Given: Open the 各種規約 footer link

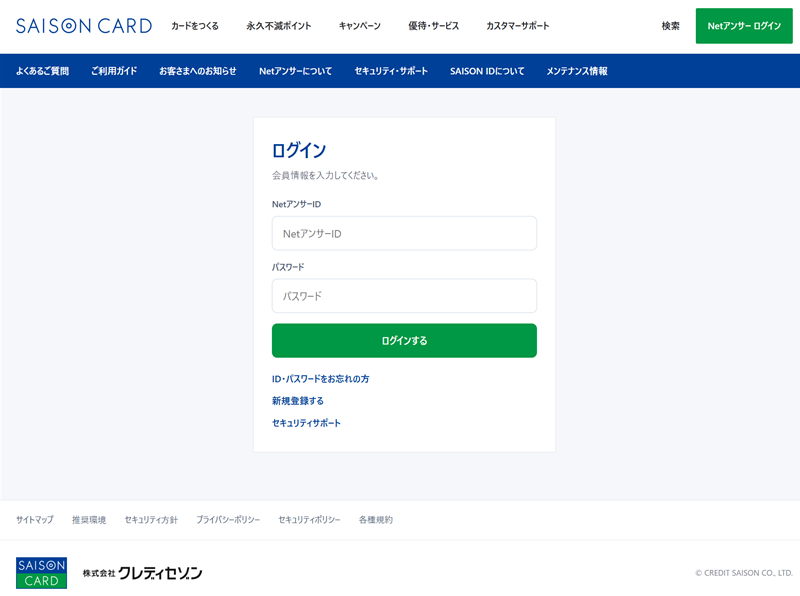Looking at the screenshot, I should pyautogui.click(x=376, y=519).
